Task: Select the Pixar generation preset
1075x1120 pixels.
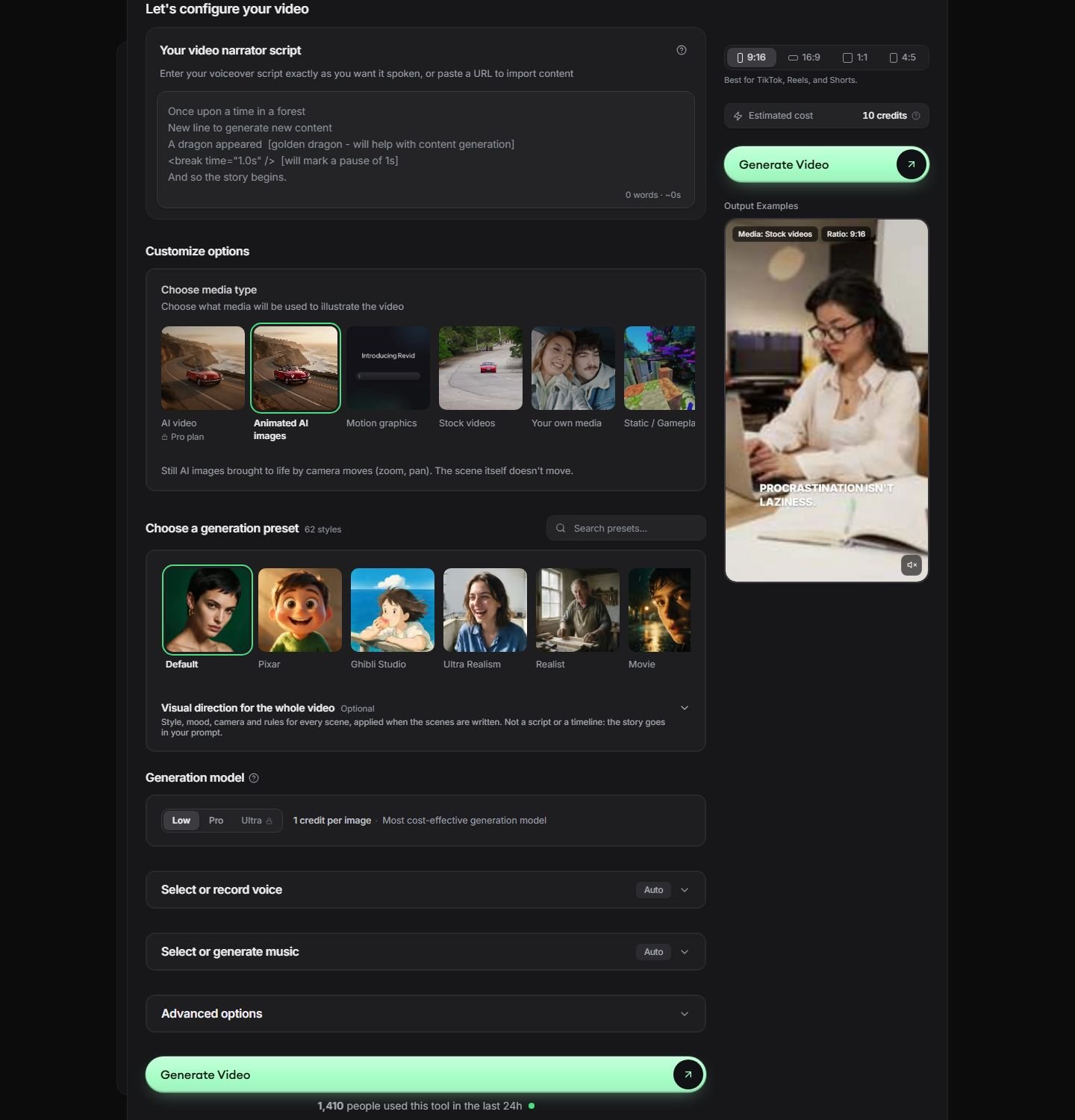Action: pyautogui.click(x=300, y=610)
